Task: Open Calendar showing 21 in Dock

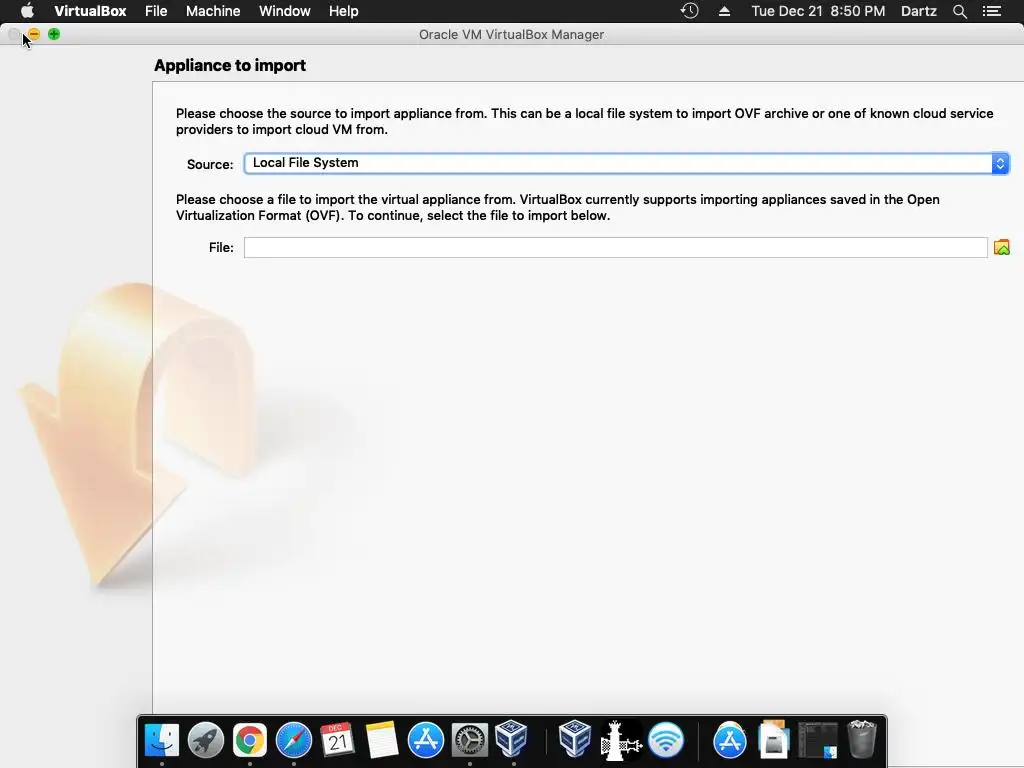Action: pyautogui.click(x=338, y=740)
